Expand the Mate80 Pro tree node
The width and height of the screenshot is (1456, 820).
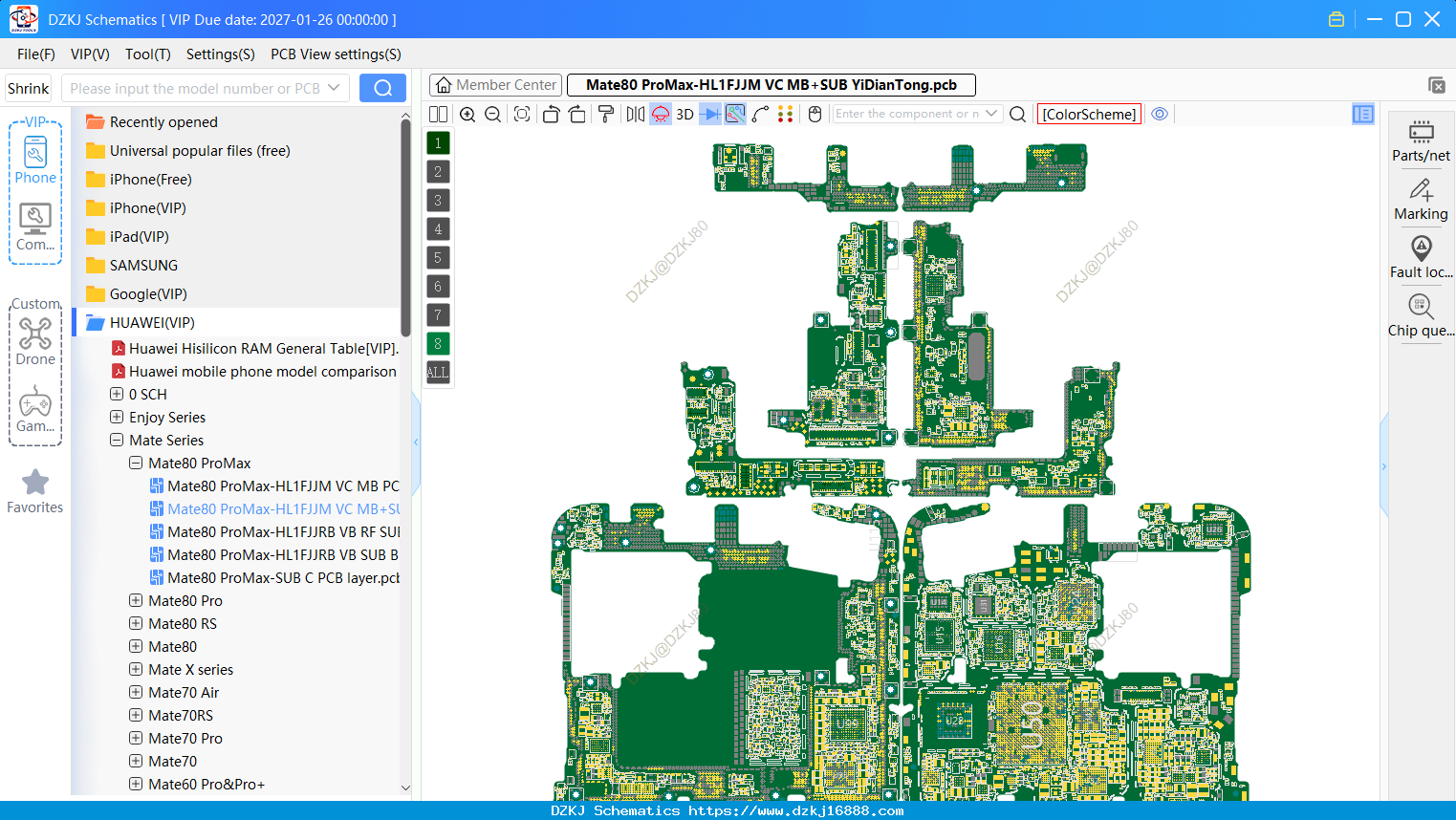coord(136,600)
